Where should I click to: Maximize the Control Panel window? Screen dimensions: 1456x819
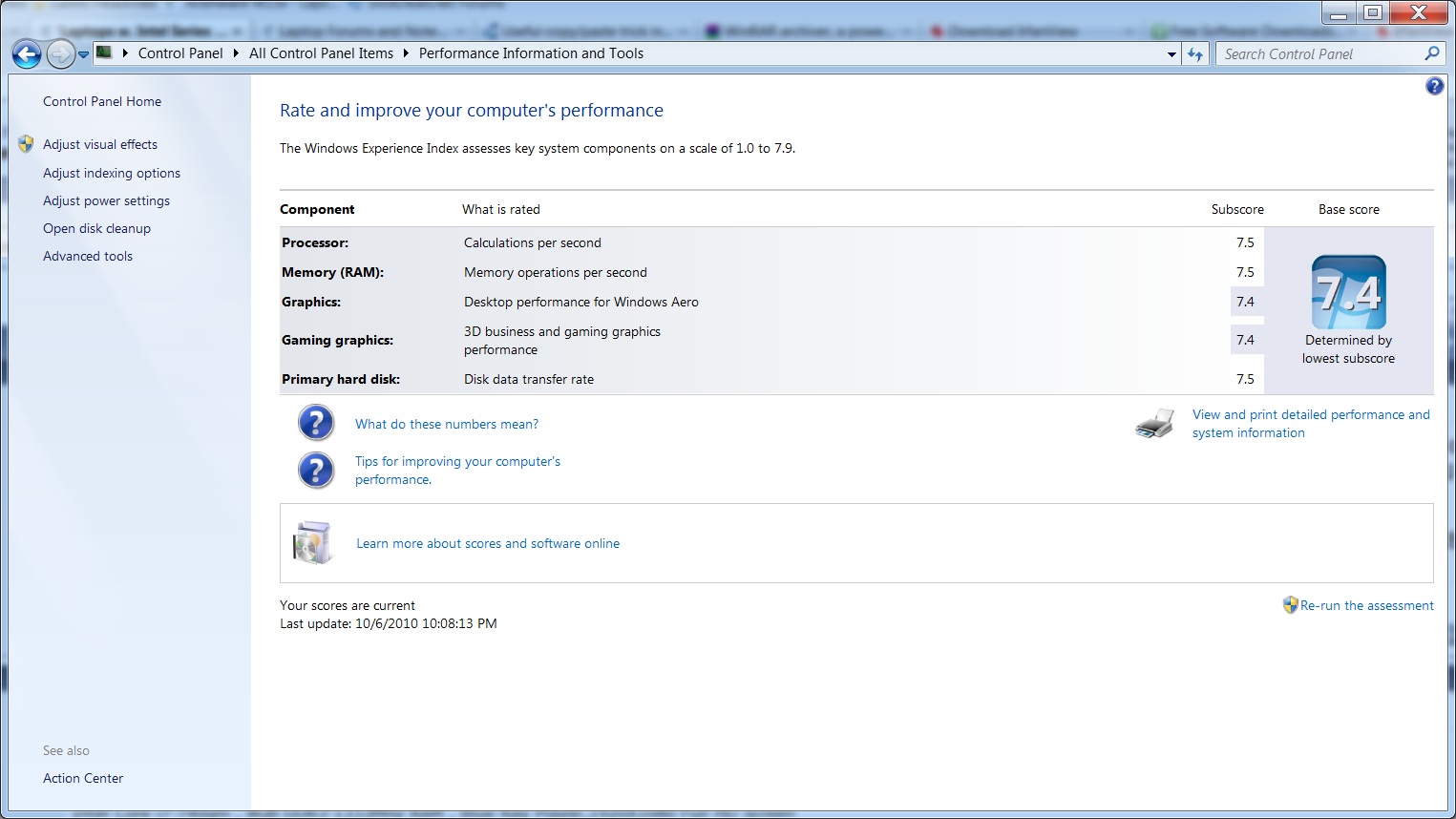tap(1373, 12)
